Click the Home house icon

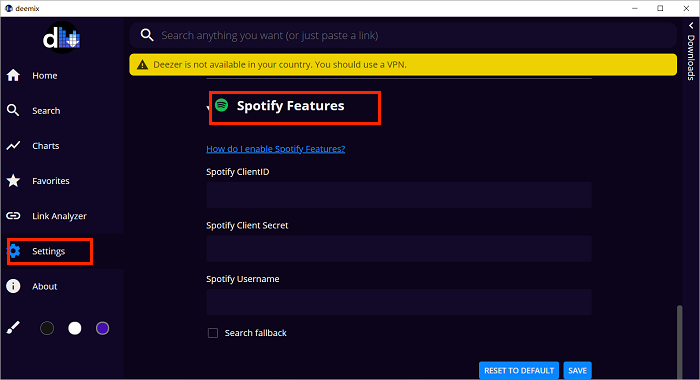(x=13, y=75)
